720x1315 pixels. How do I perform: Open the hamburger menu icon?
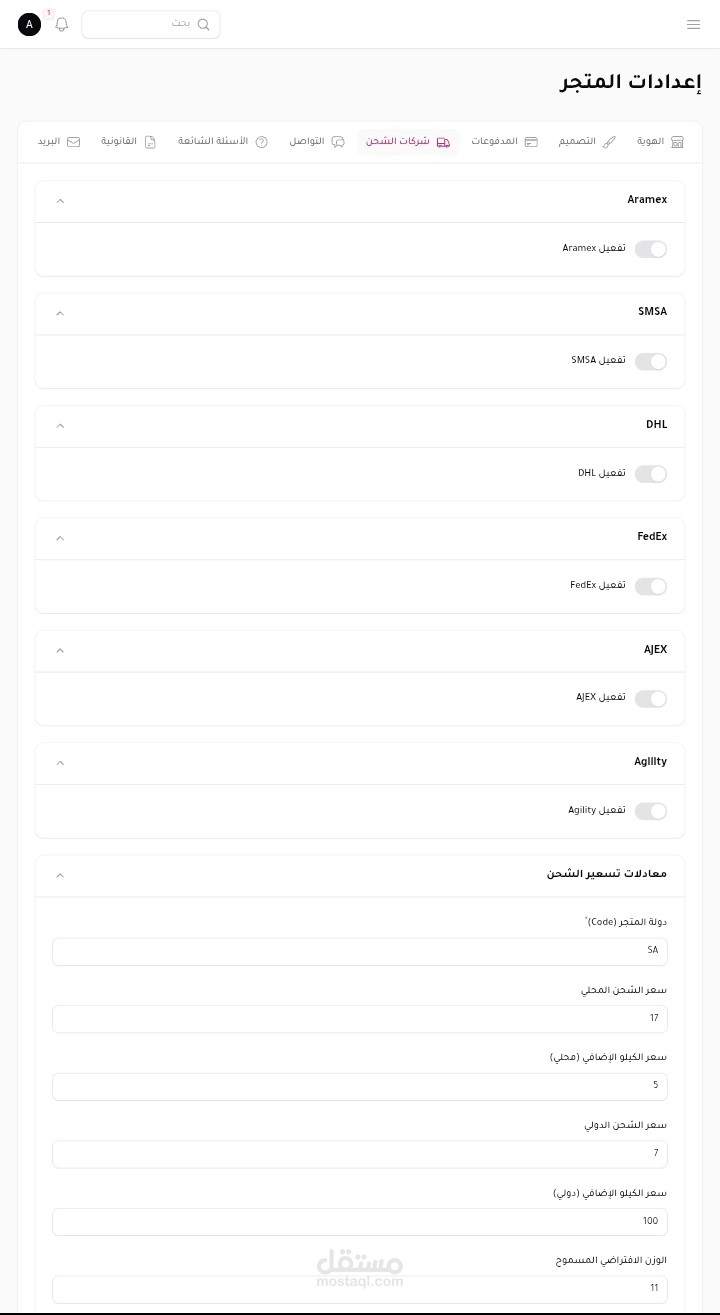(694, 24)
